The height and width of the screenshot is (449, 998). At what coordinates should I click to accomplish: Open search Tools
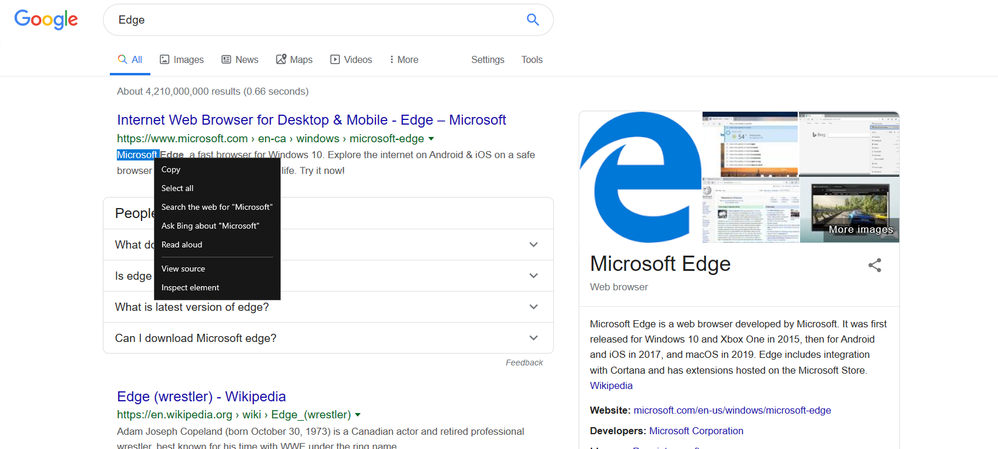532,60
